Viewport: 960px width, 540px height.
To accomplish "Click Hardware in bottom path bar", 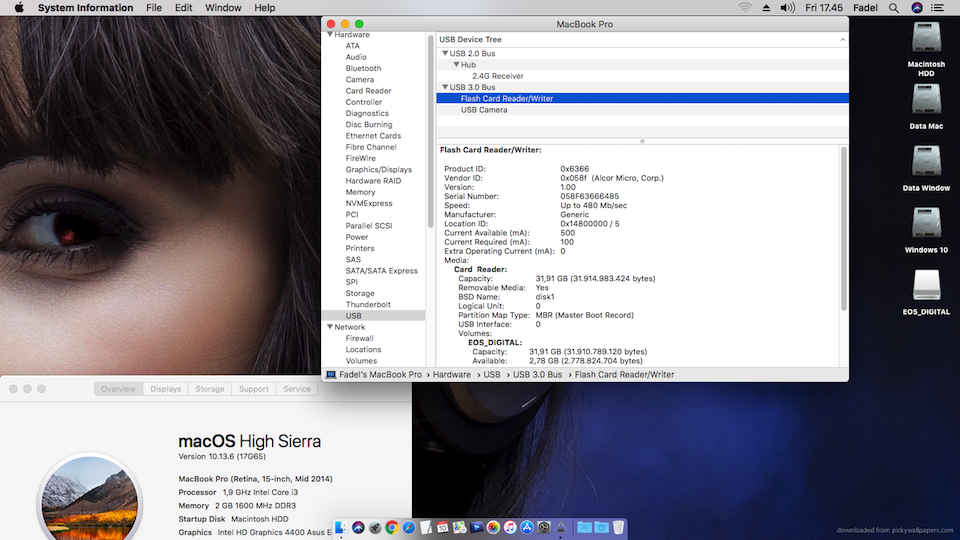I will click(x=452, y=375).
